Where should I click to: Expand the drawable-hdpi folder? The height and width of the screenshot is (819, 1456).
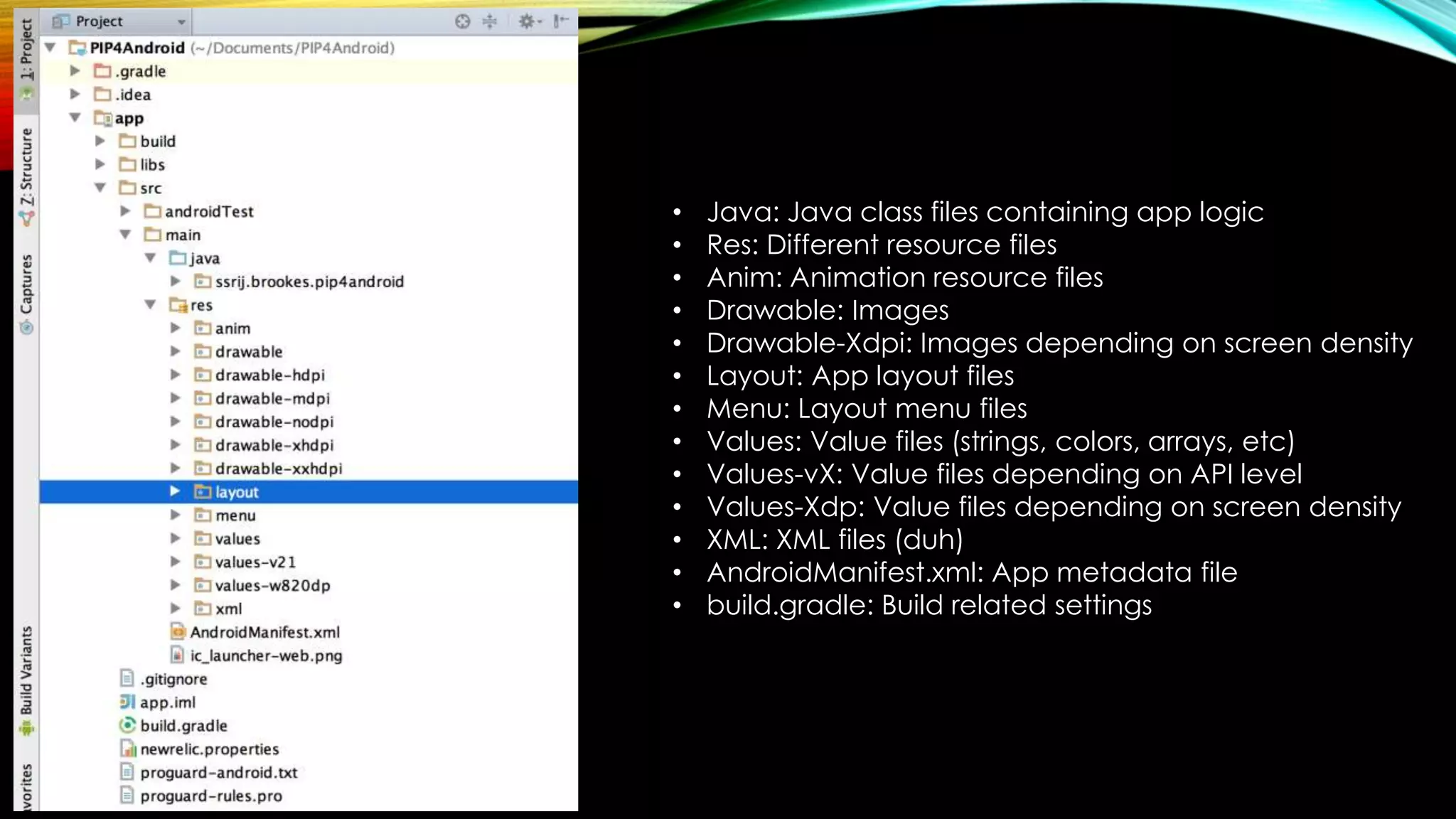175,375
